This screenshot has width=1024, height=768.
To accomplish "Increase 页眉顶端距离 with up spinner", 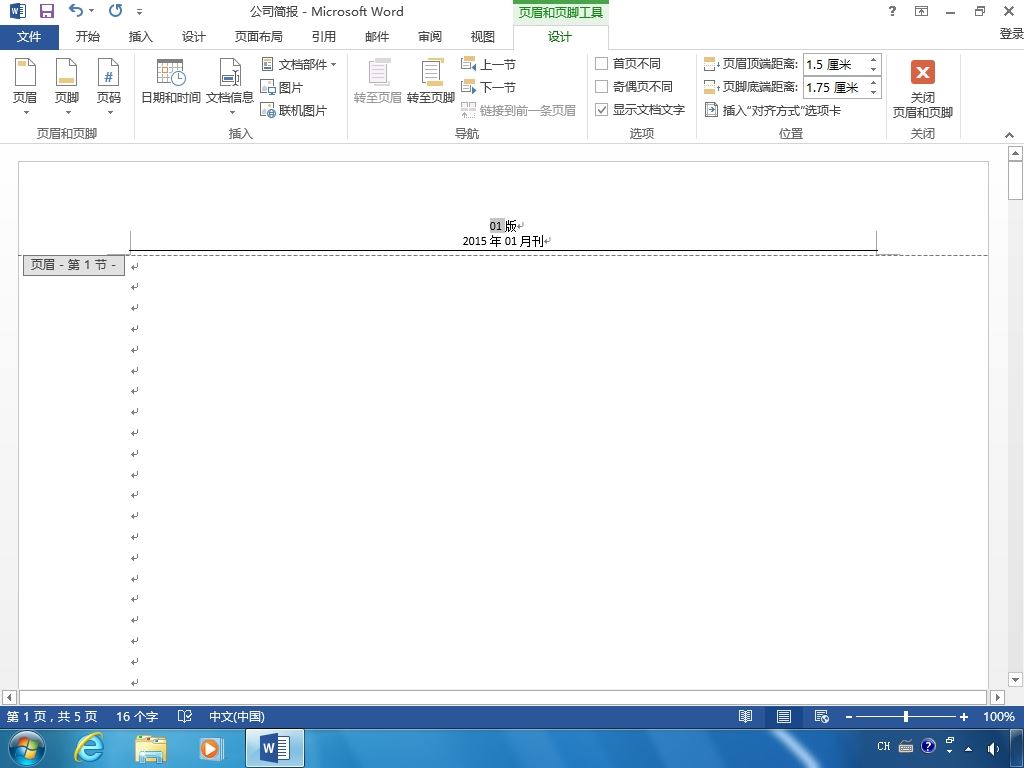I will pyautogui.click(x=873, y=59).
